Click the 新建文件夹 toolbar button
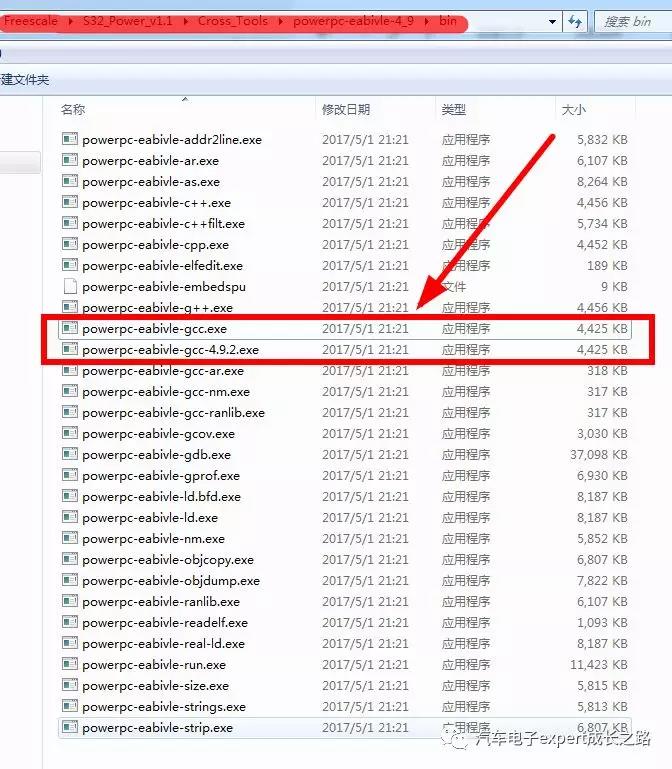 click(x=25, y=79)
